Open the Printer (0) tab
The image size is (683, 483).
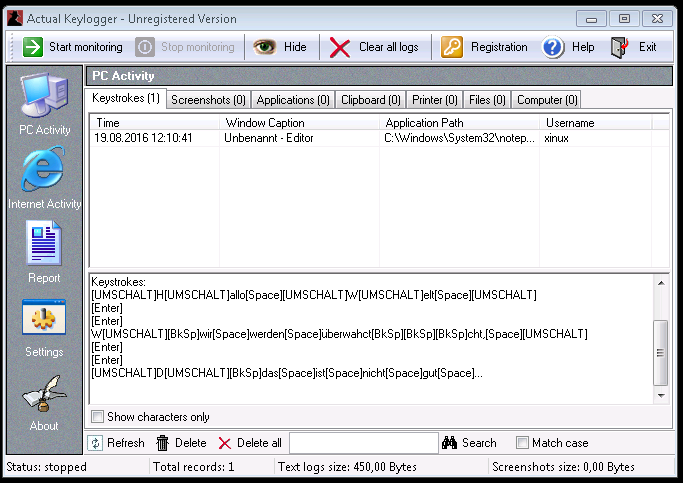pos(435,100)
